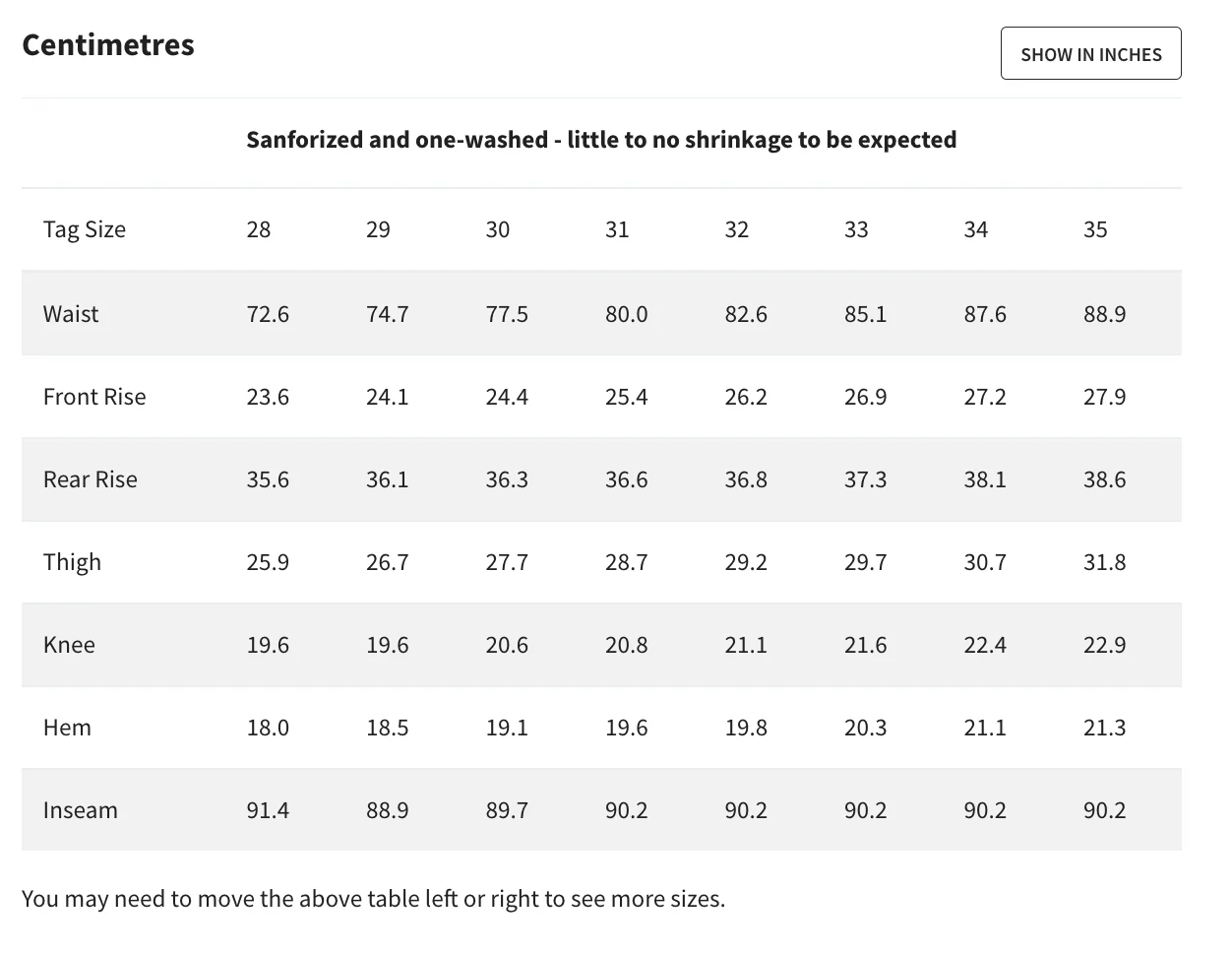Click the Front Rise row label
Image resolution: width=1232 pixels, height=953 pixels.
94,397
